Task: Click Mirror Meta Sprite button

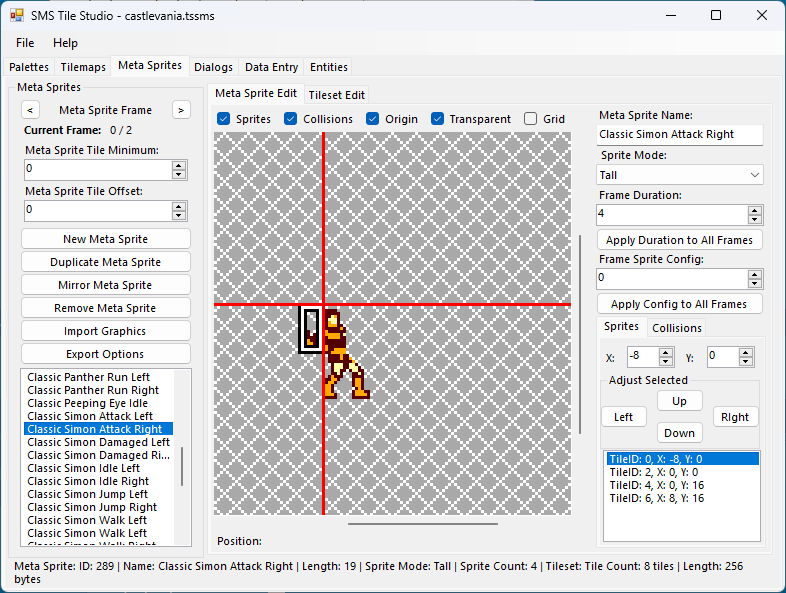Action: coord(106,285)
